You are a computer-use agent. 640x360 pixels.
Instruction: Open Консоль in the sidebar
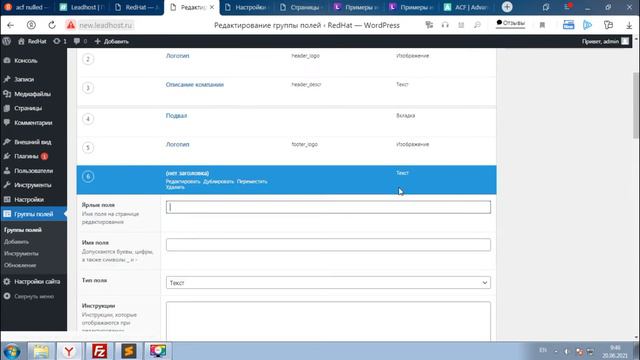tap(26, 60)
